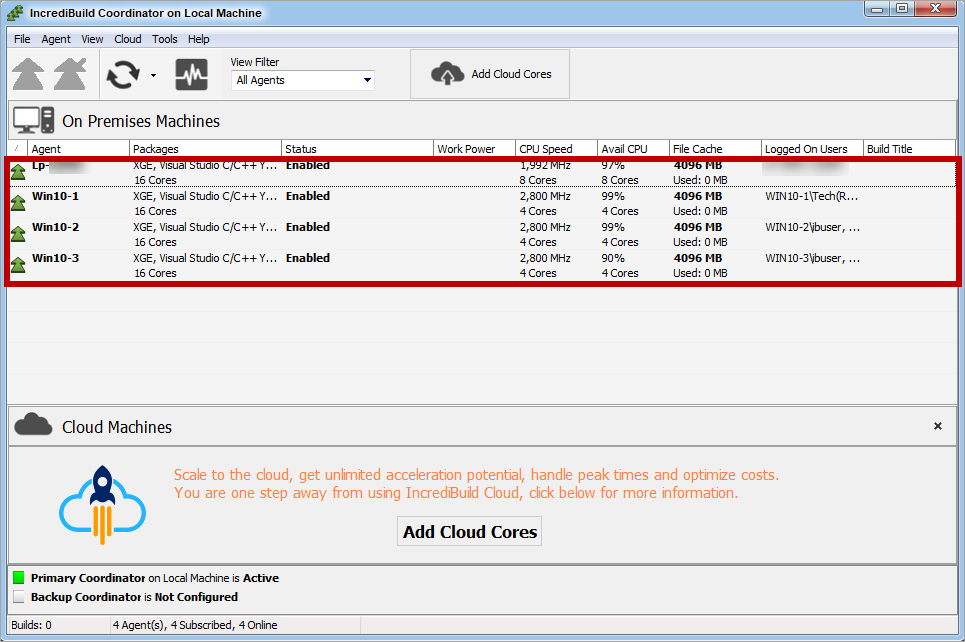965x642 pixels.
Task: Click the crossed-out arrow disable agent toolbar icon
Action: point(70,74)
